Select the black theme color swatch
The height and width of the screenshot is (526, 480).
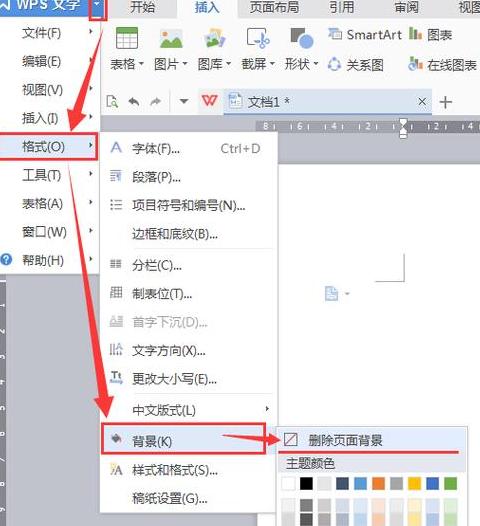(x=306, y=484)
